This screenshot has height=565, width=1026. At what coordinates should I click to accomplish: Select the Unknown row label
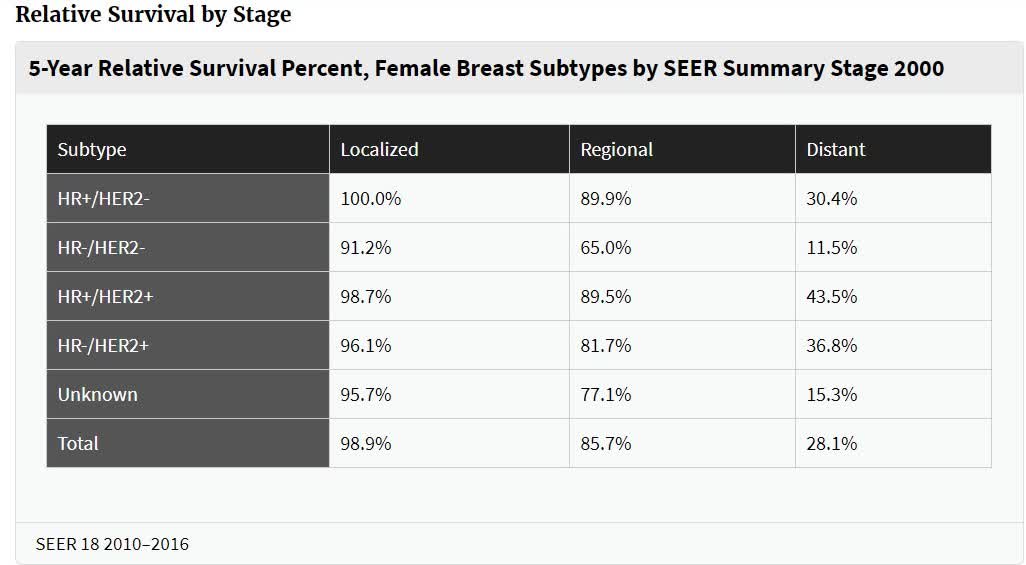coord(97,395)
